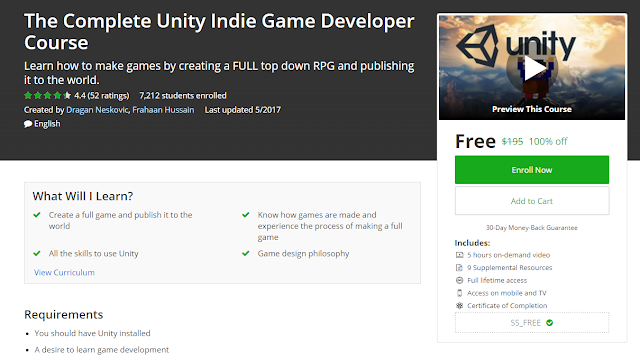Click the Full lifetime access icon
This screenshot has height=361, width=640.
tap(460, 280)
